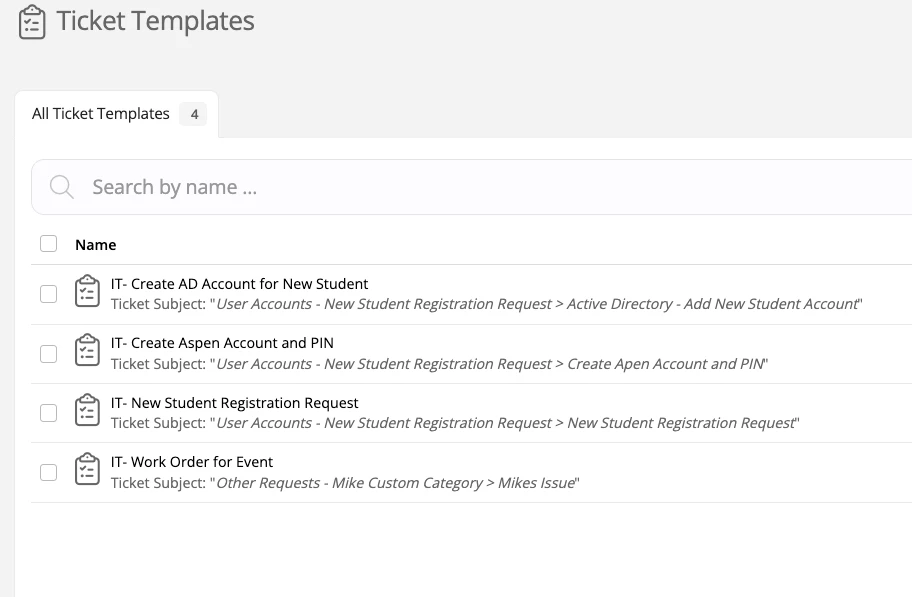Tick the IT- New Student Registration Request checkbox
912x597 pixels.
[x=48, y=413]
